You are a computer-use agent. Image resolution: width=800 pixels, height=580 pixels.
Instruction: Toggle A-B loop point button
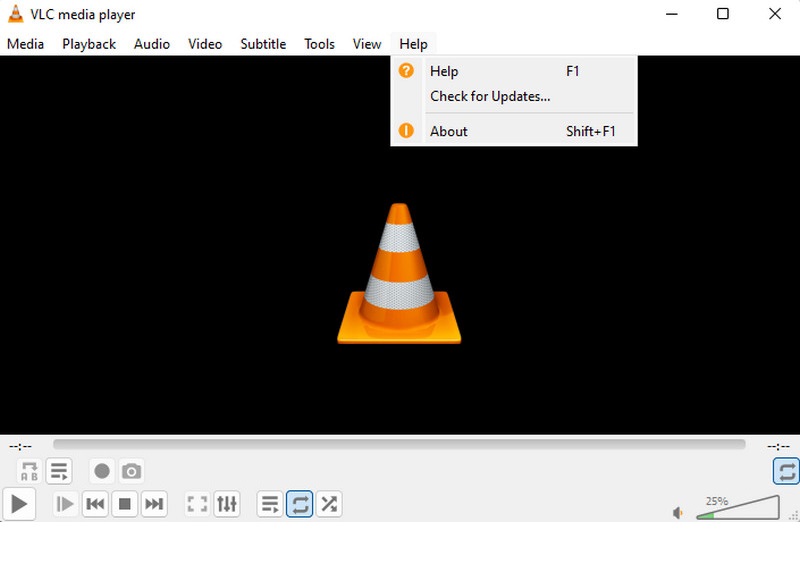click(29, 471)
